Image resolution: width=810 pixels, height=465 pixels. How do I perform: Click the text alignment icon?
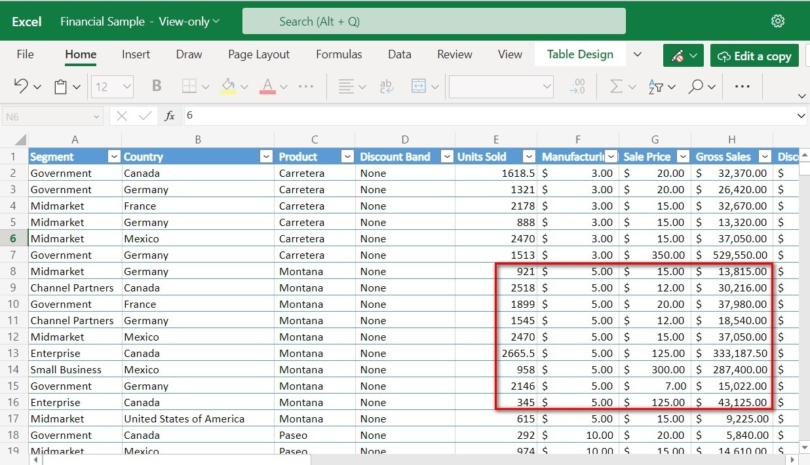(346, 86)
